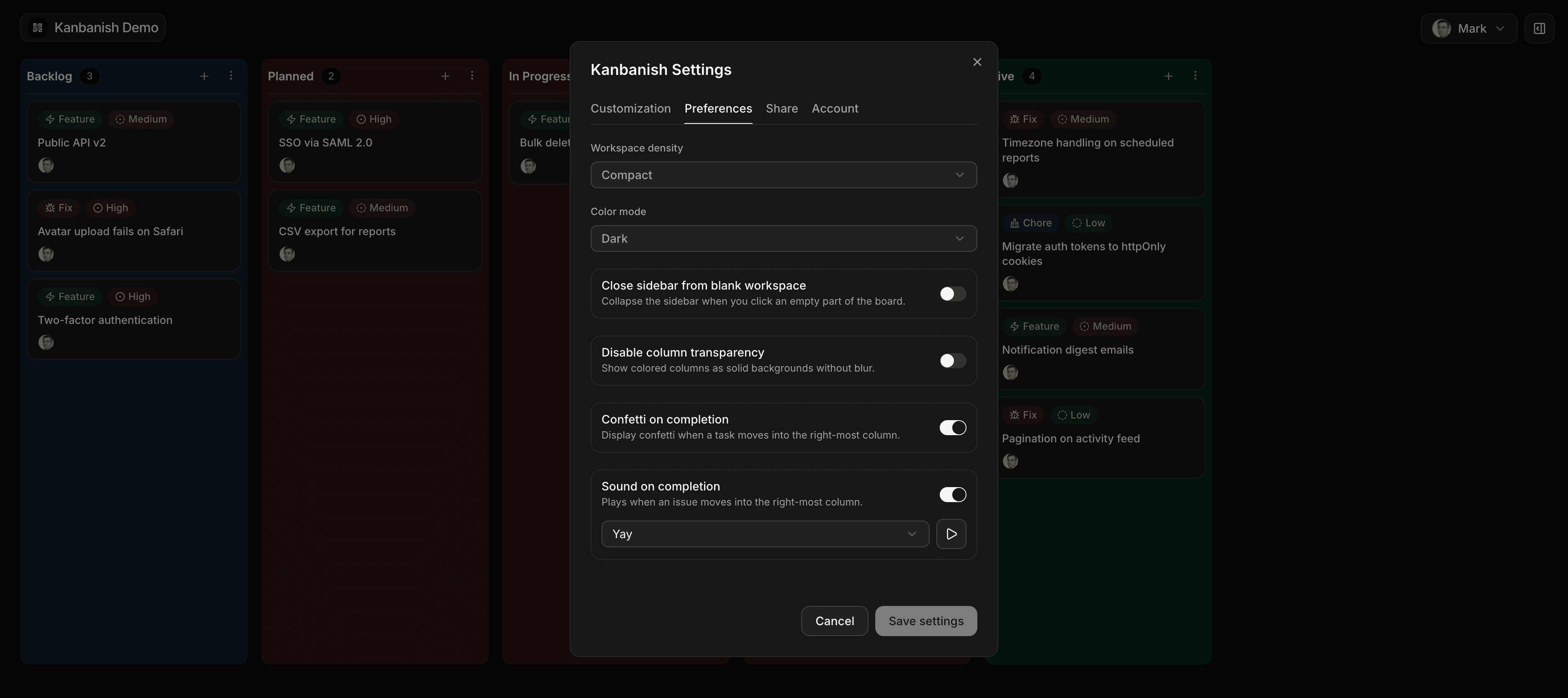Select the Preferences tab
Screen dimensions: 1568x698
pos(718,108)
